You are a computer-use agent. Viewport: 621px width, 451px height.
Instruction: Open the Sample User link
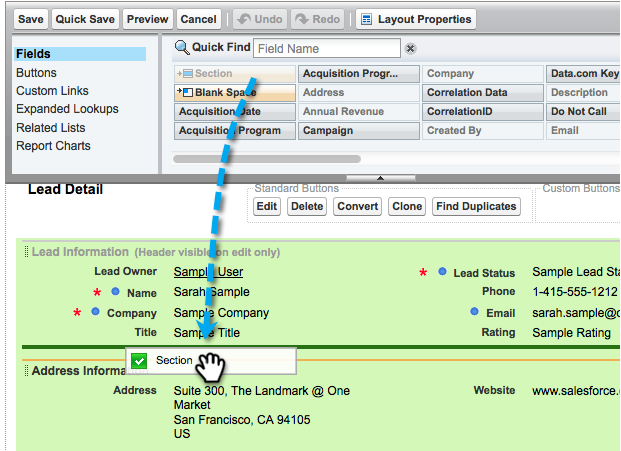pyautogui.click(x=208, y=272)
